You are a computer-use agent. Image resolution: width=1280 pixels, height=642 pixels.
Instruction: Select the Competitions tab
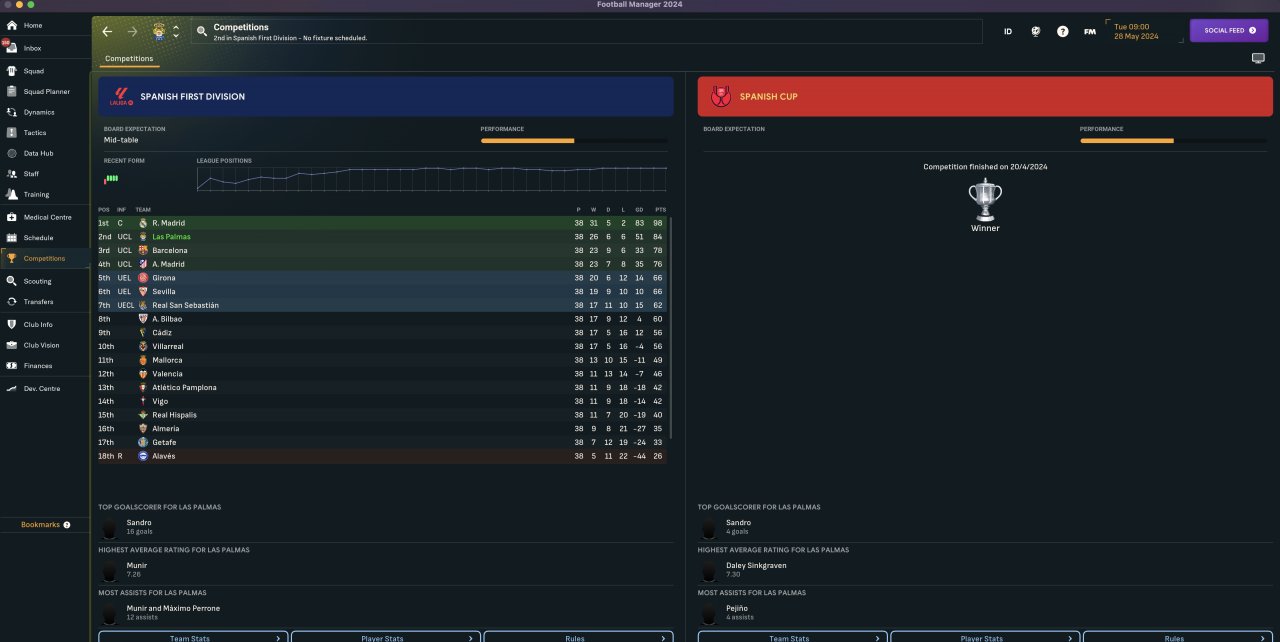pyautogui.click(x=129, y=59)
